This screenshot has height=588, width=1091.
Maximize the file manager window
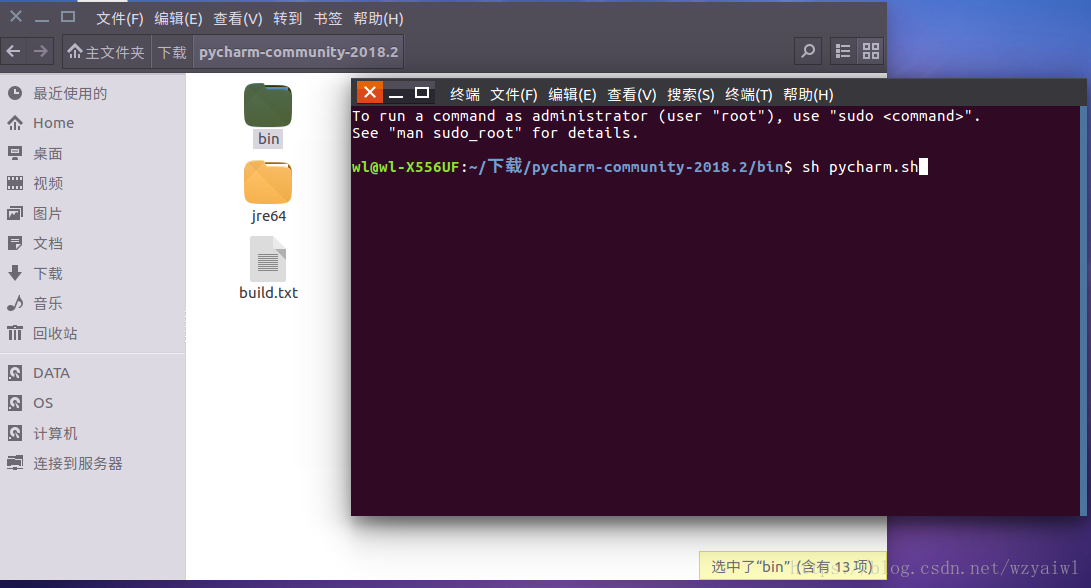point(67,17)
